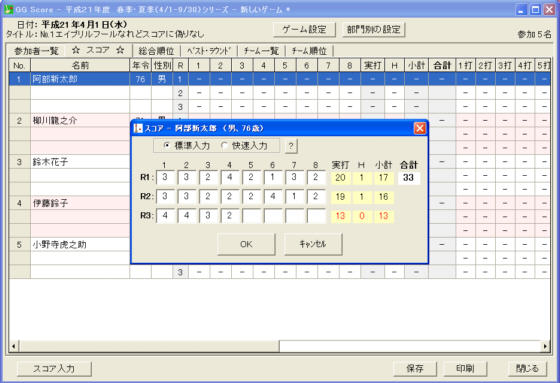Click the GG Score app icon in title bar
560x383 pixels.
tap(9, 10)
